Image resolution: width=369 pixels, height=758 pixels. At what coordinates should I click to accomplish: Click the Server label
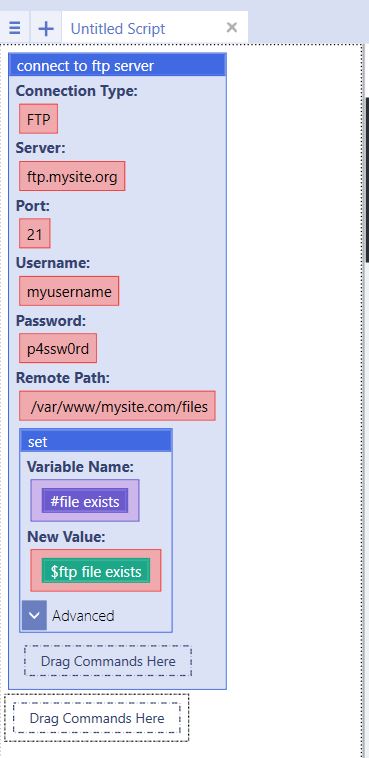(x=40, y=148)
